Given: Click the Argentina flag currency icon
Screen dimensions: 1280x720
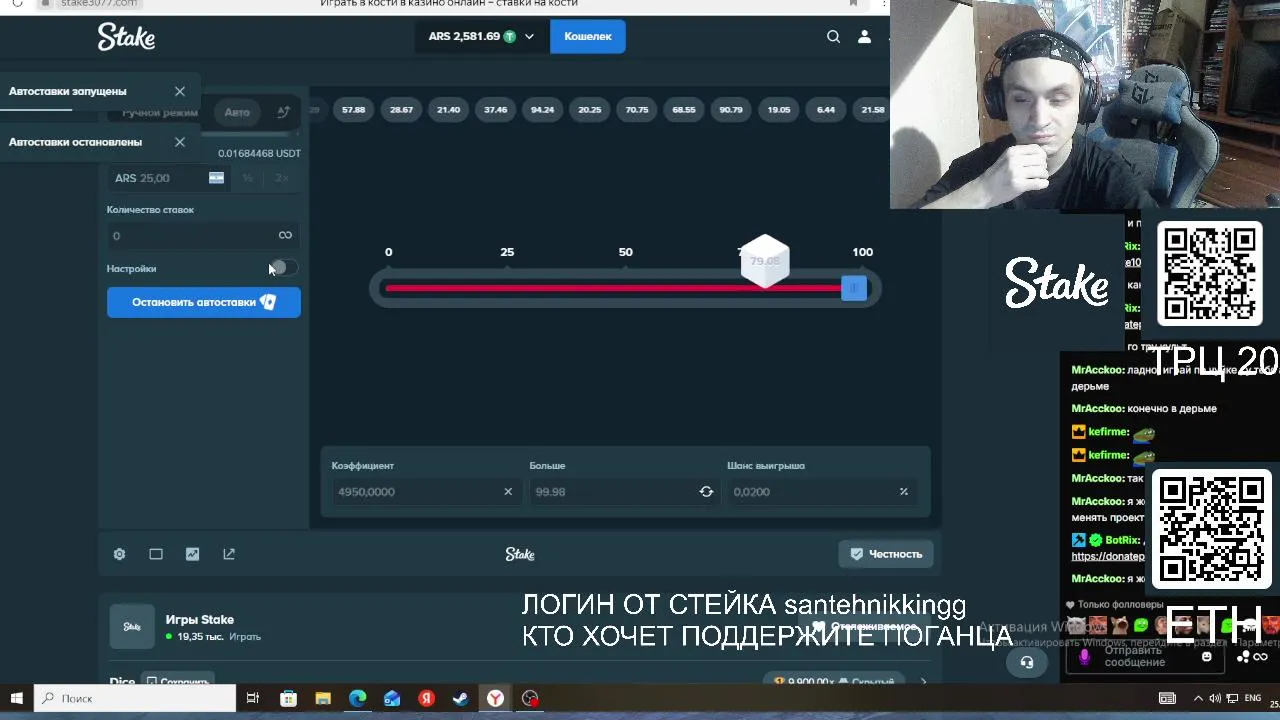Looking at the screenshot, I should pyautogui.click(x=216, y=178).
